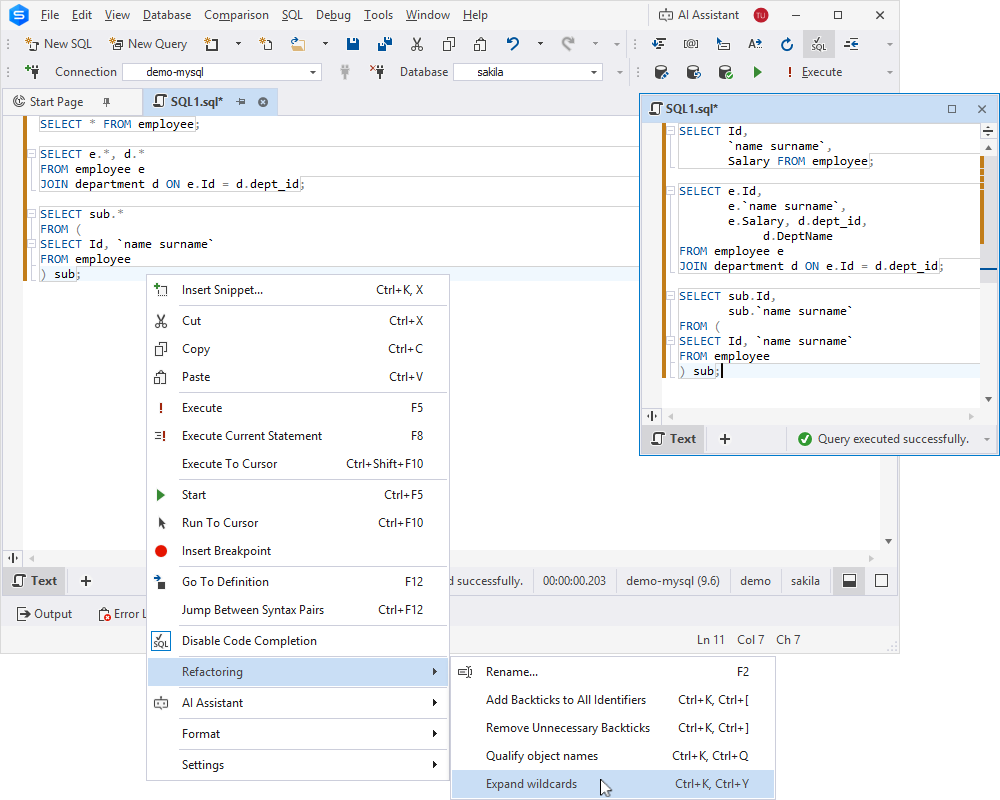Open the dropdown arrow next to Undo
The height and width of the screenshot is (800, 1000).
(540, 44)
